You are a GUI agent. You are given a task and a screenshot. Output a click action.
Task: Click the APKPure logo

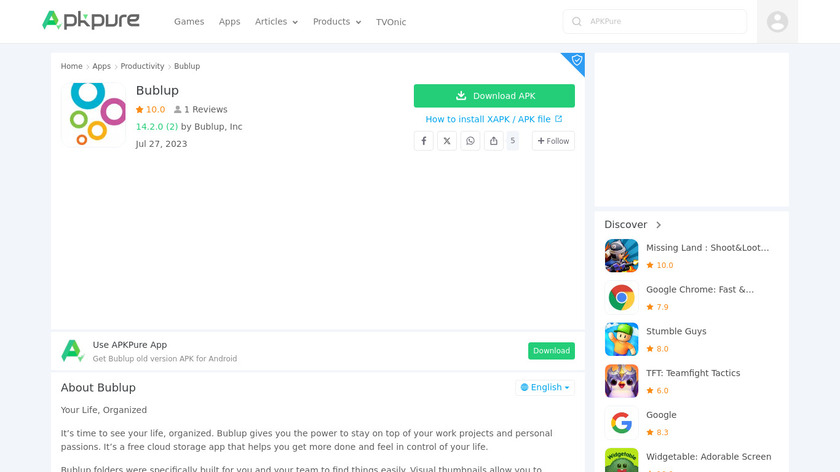[x=91, y=21]
